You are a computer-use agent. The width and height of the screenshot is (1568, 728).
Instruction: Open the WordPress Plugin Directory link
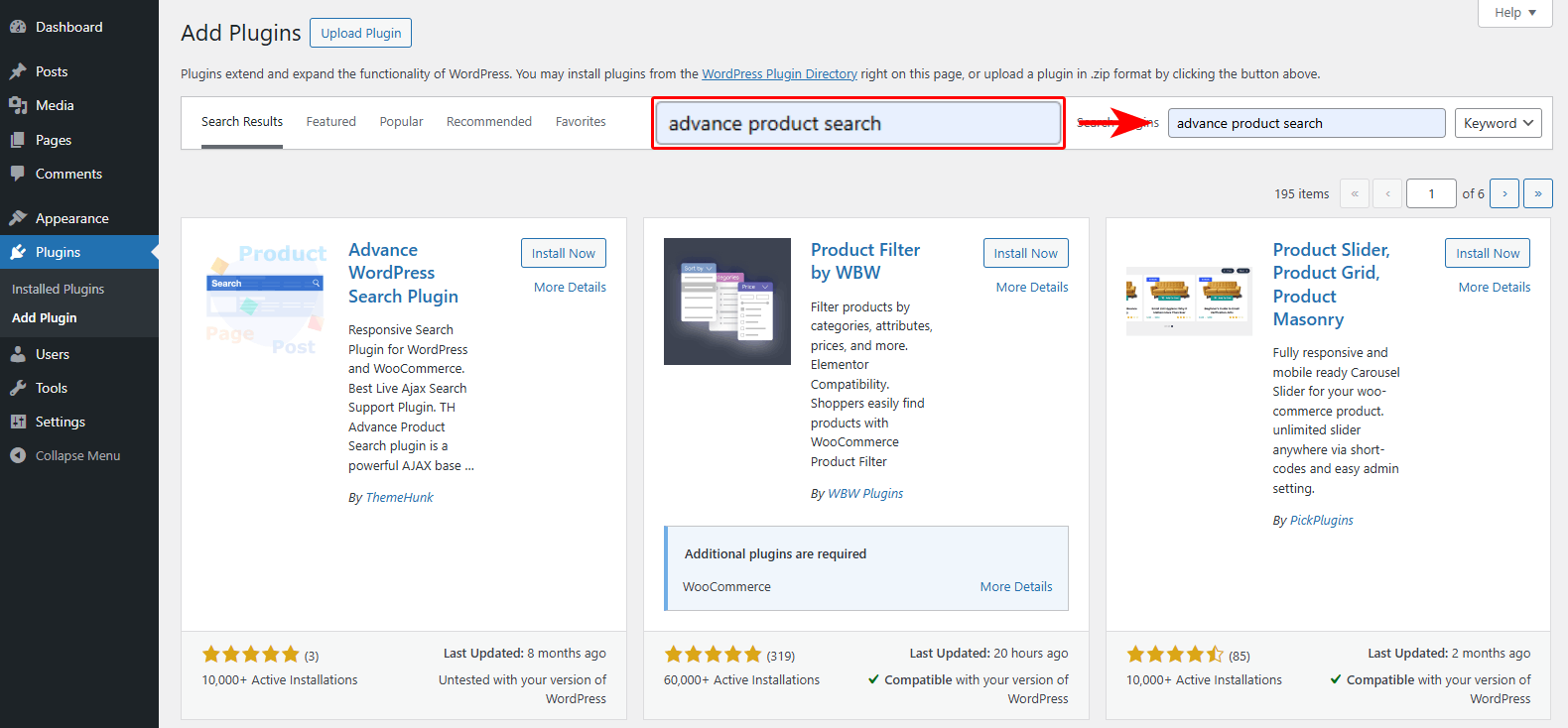coord(779,73)
